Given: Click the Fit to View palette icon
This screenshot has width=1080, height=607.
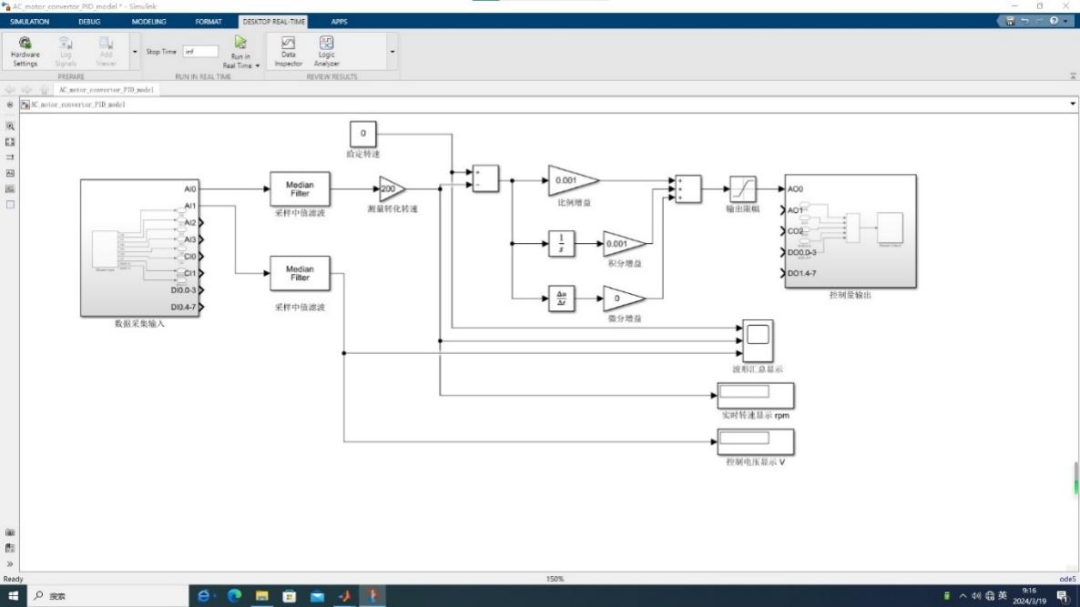Looking at the screenshot, I should click(10, 142).
